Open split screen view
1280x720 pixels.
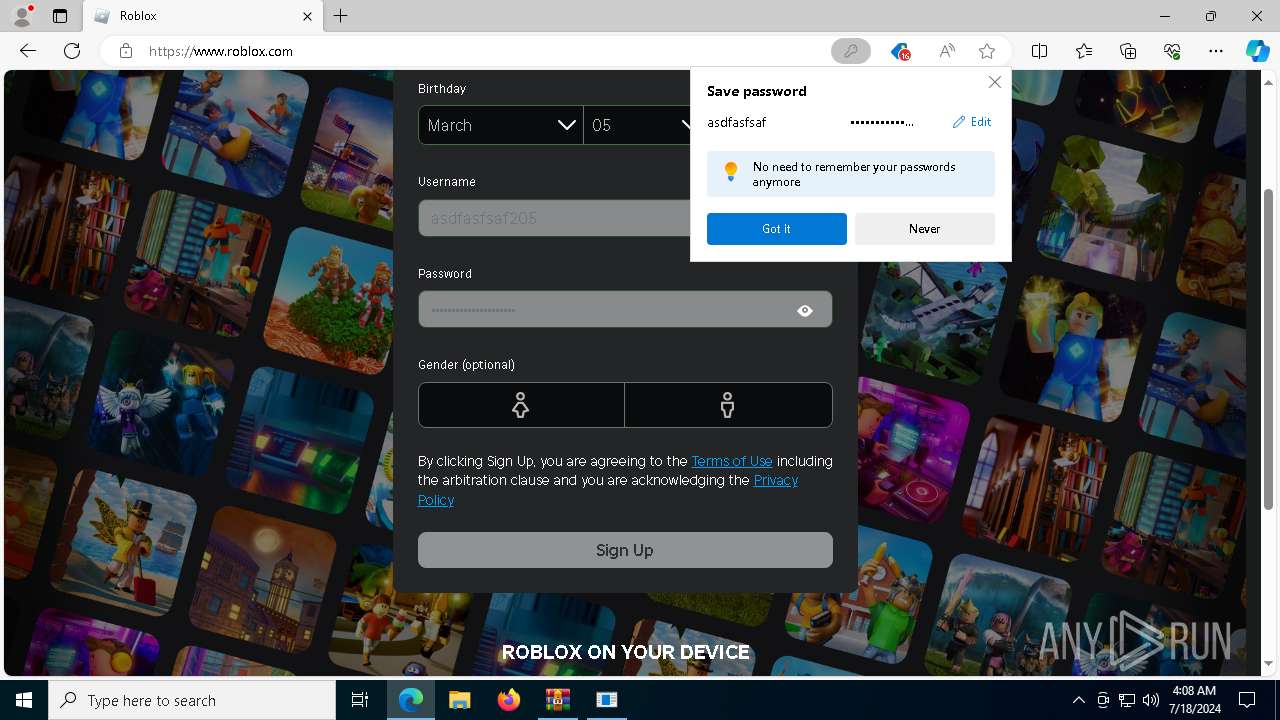click(1039, 51)
